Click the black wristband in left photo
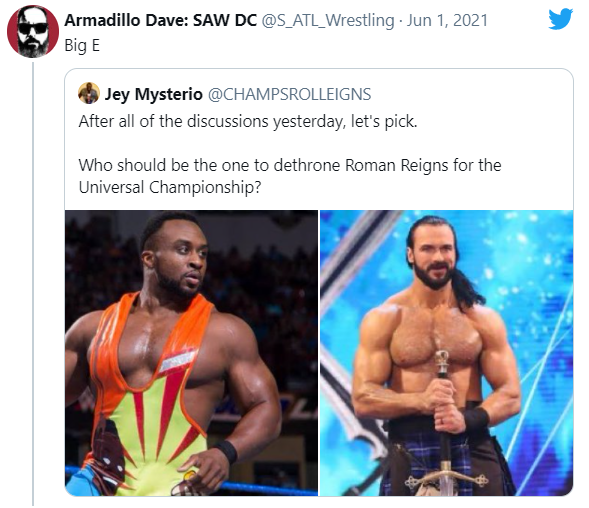Screen dimensions: 589x508 (226, 451)
